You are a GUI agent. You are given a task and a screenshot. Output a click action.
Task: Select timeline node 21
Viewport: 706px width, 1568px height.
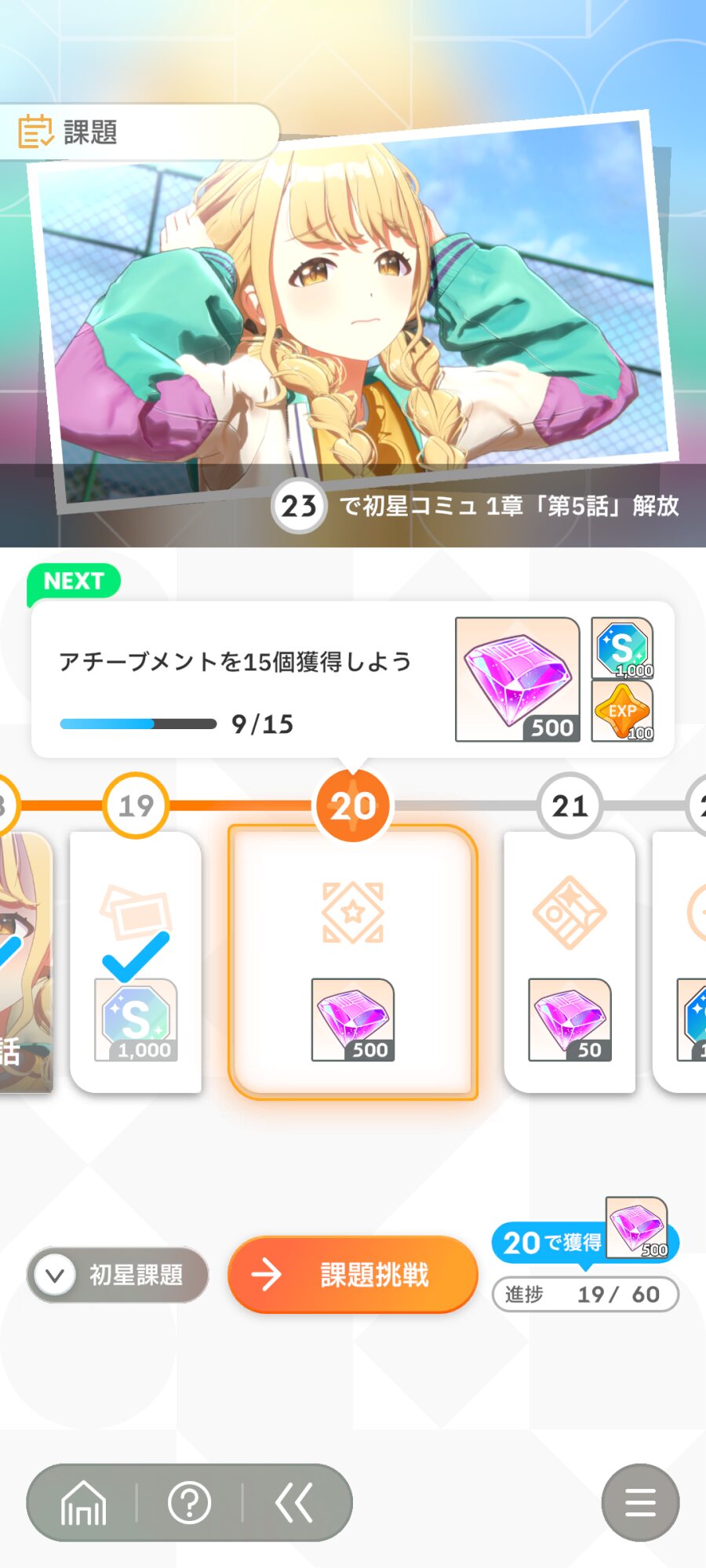570,806
